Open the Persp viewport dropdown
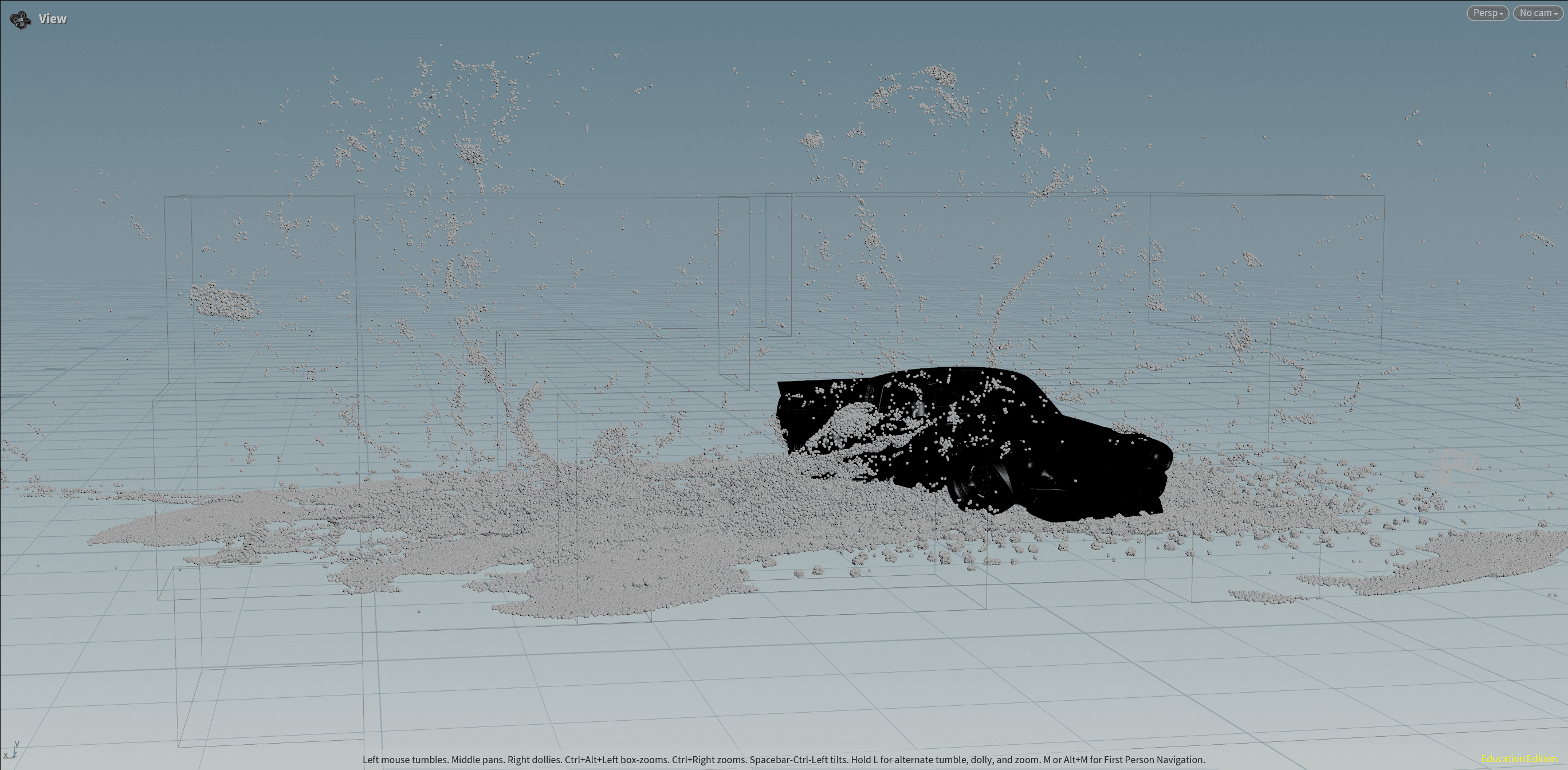Image resolution: width=1568 pixels, height=770 pixels. (x=1487, y=13)
